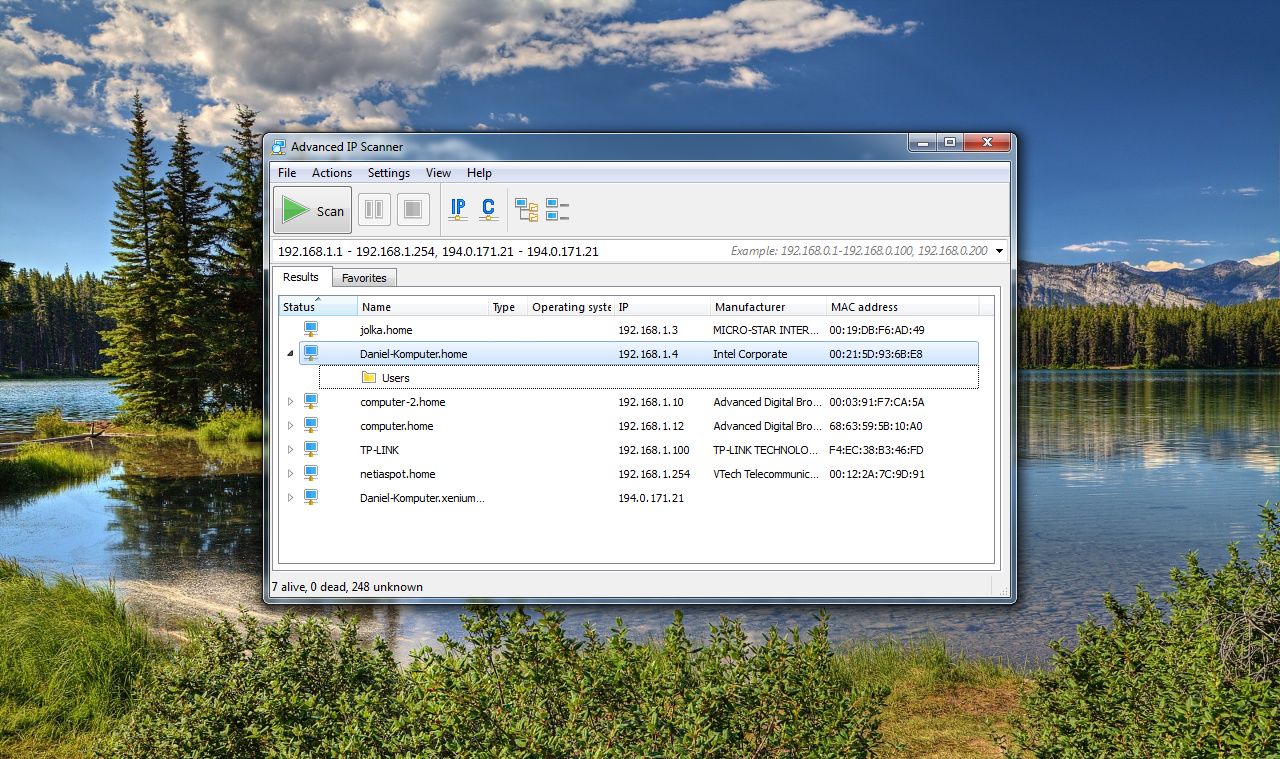Click the C subnet class toolbar icon

(x=488, y=209)
